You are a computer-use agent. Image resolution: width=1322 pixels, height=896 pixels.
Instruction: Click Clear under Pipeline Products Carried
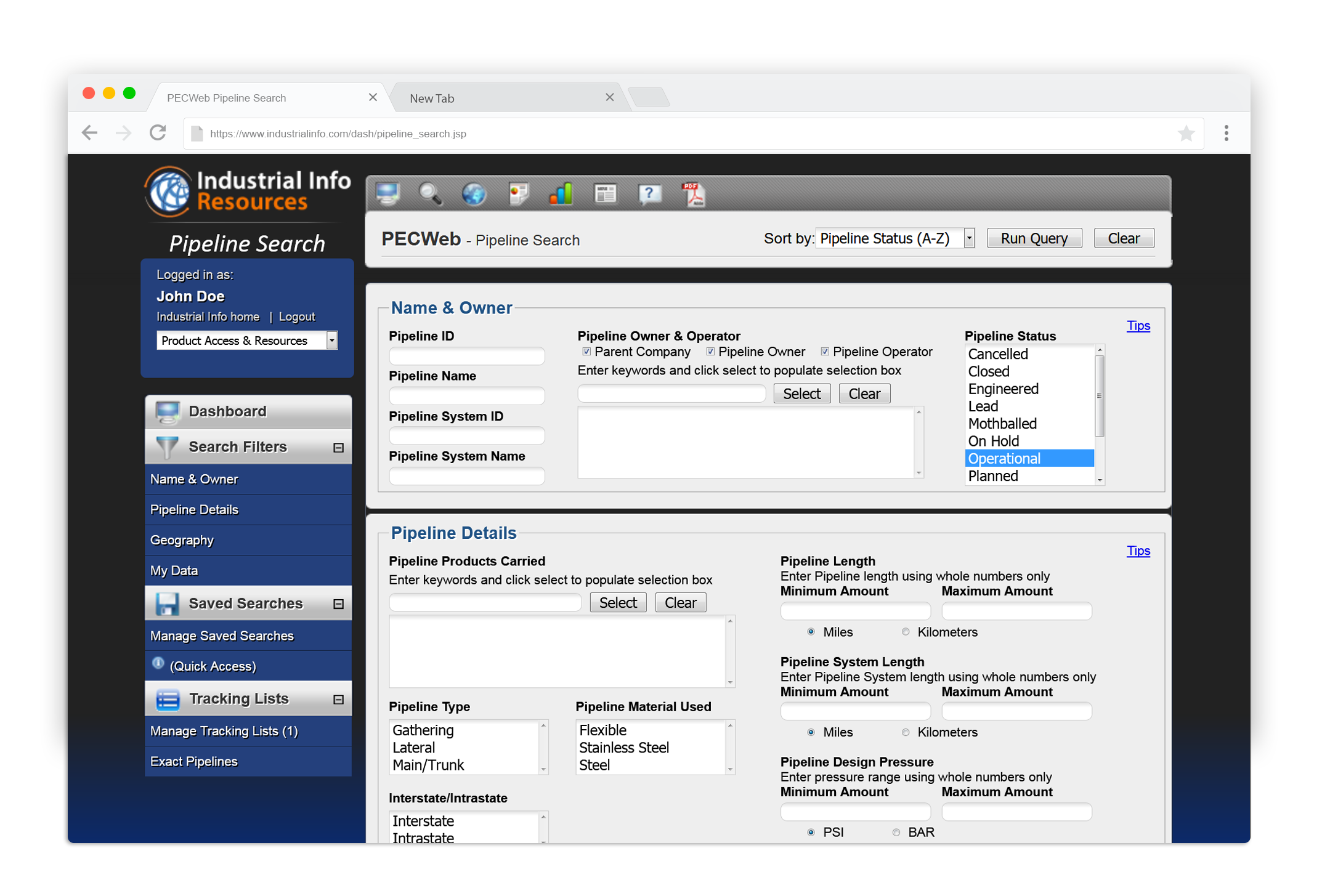pos(680,603)
